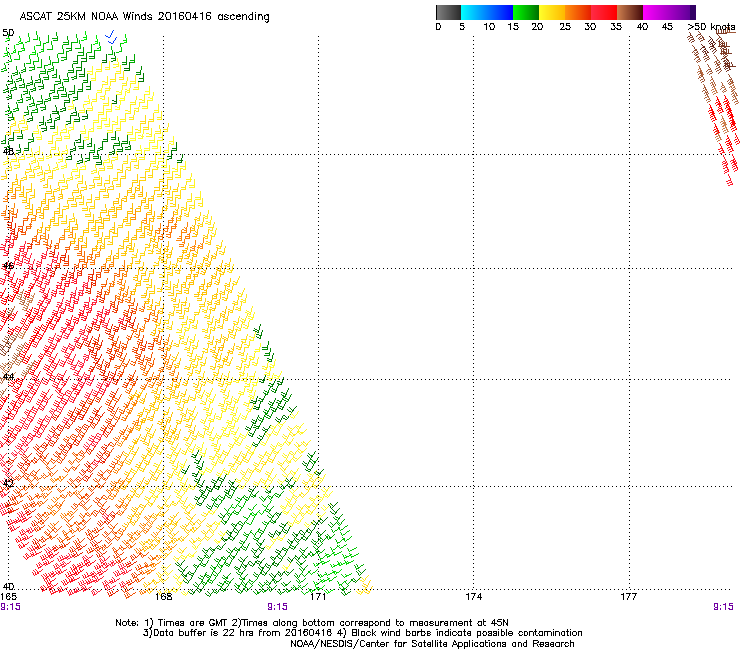Click the cyan-to-blue 5-15 knots color band
Screen dimensions: 740x650
[487, 12]
